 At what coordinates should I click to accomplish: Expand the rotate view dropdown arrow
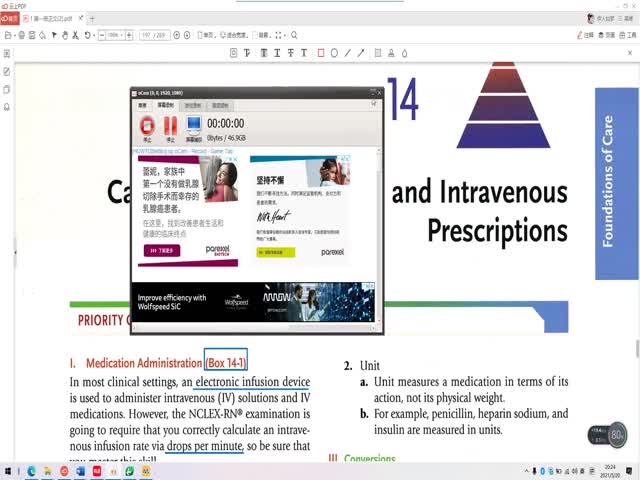(x=98, y=35)
